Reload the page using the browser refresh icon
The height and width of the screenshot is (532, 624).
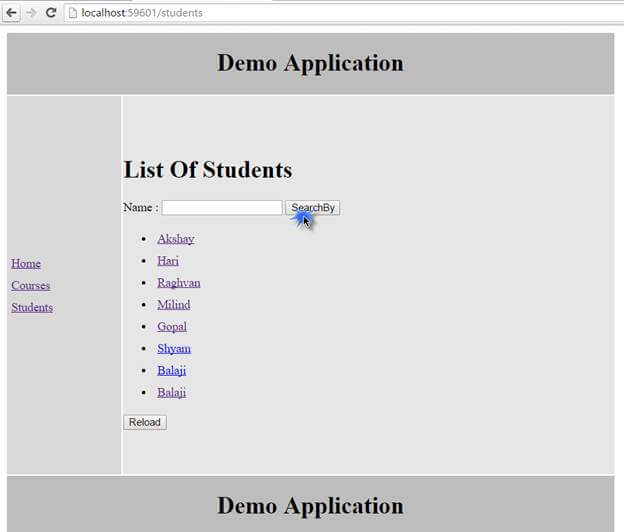pyautogui.click(x=51, y=13)
